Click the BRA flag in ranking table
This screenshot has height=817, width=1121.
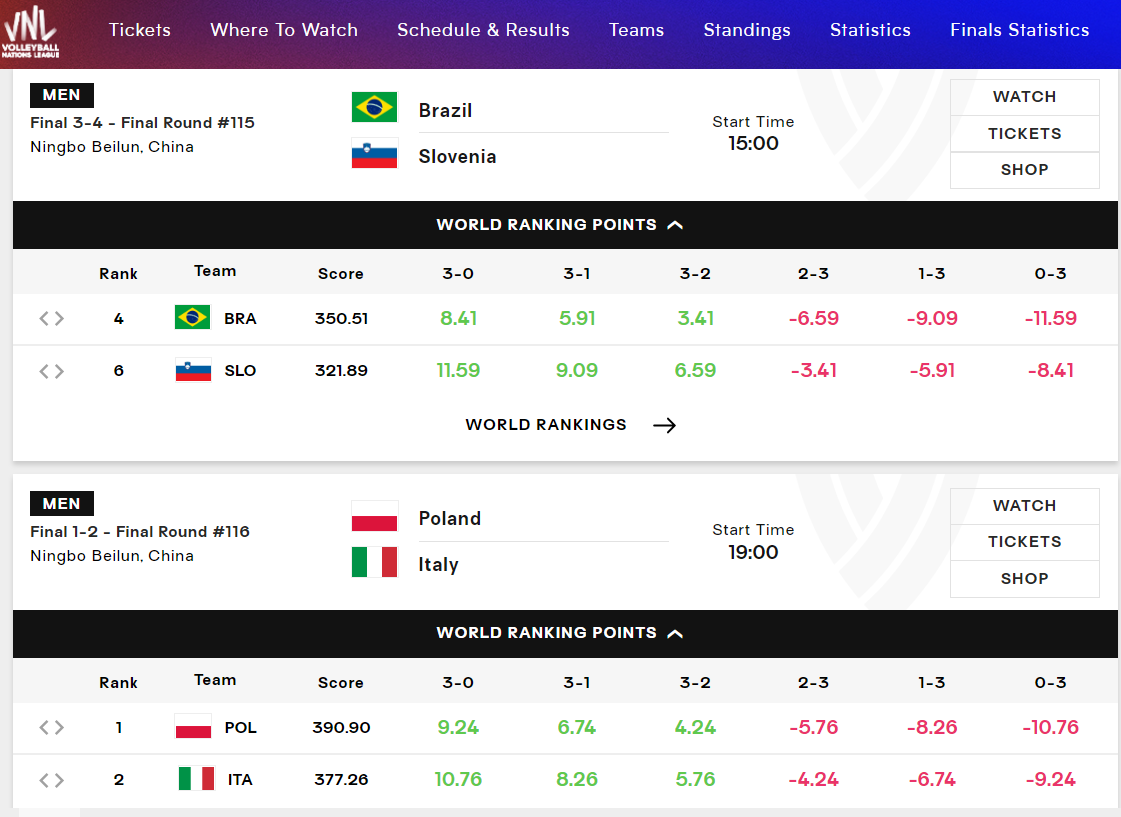coord(192,318)
